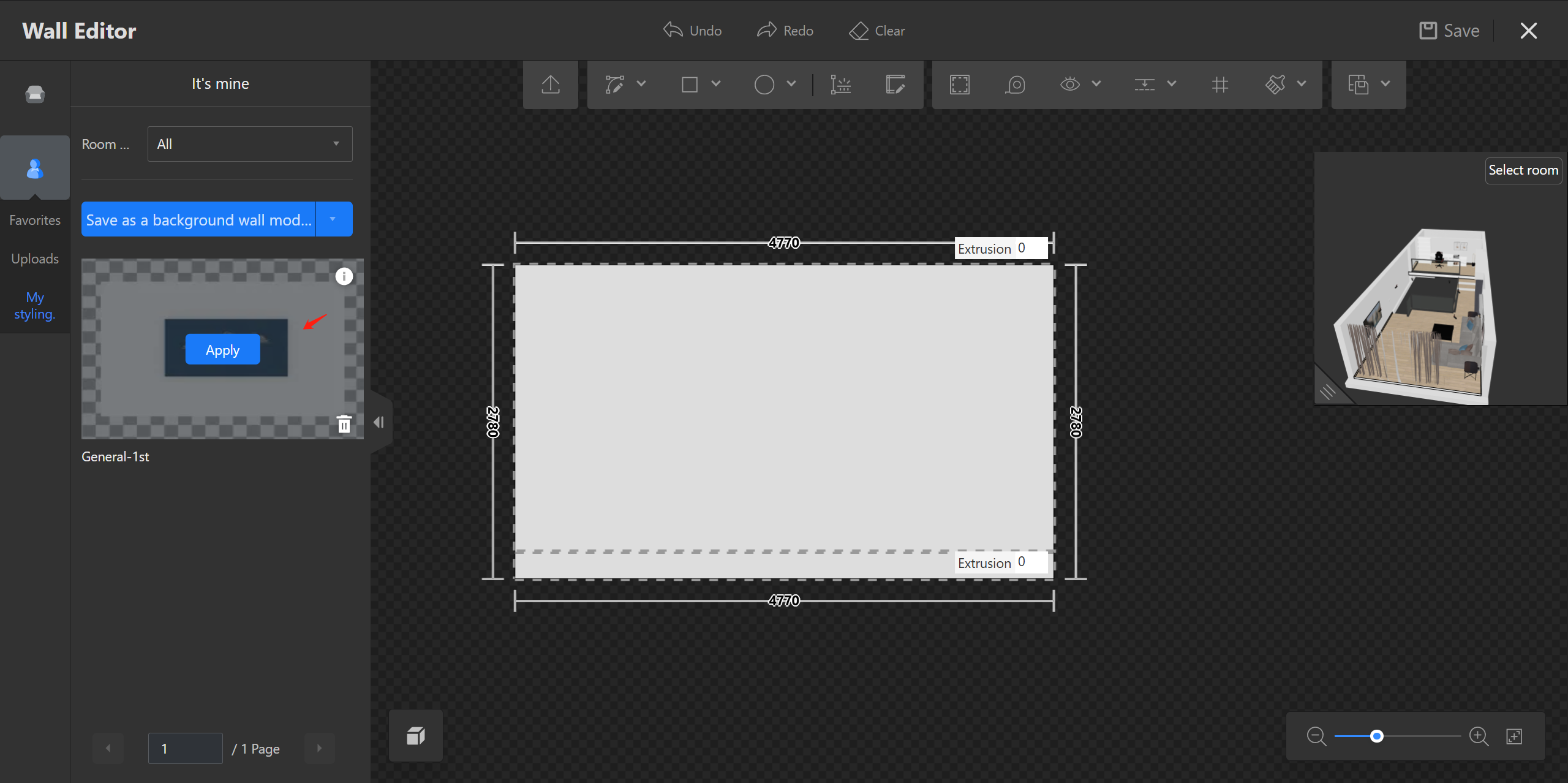The image size is (1568, 783).
Task: Click the zoom slider handle
Action: coord(1377,736)
